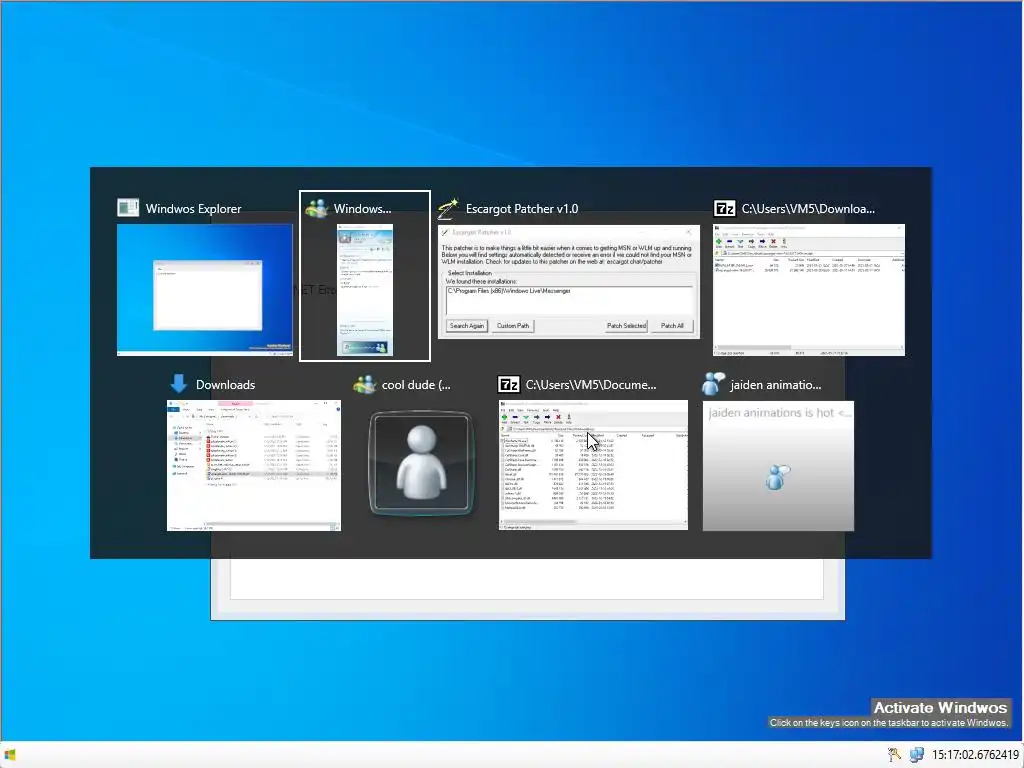
Task: Click the 7z icon beside C:\Users\VM5\Docume...
Action: (x=509, y=384)
